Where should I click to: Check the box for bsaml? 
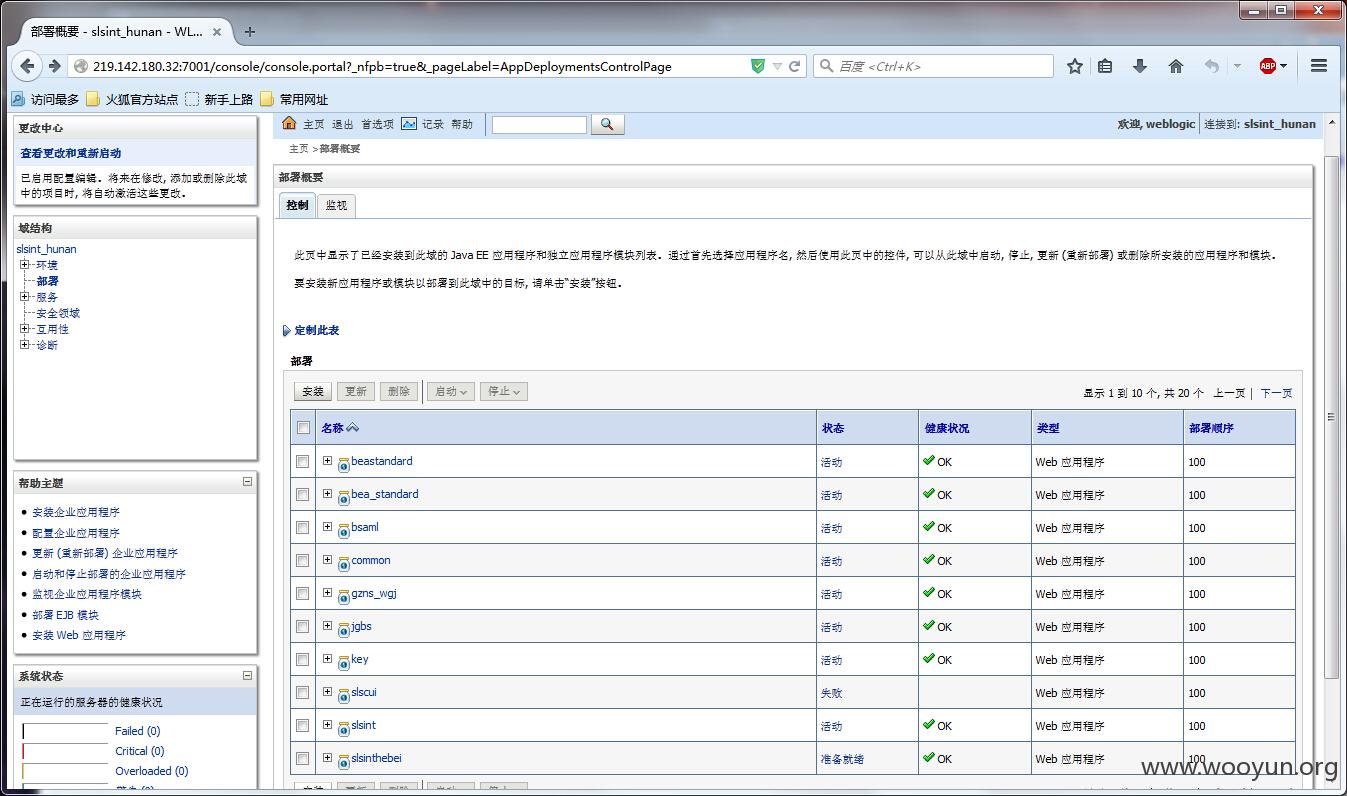[x=303, y=528]
